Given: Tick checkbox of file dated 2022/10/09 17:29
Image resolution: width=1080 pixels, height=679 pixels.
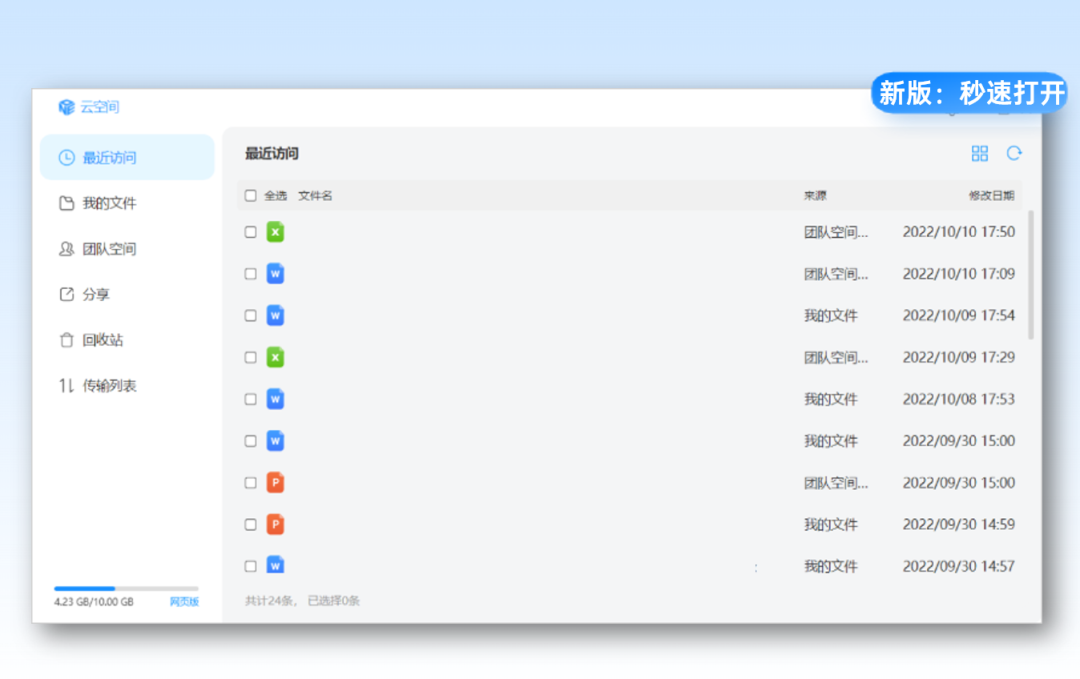Looking at the screenshot, I should tap(251, 357).
